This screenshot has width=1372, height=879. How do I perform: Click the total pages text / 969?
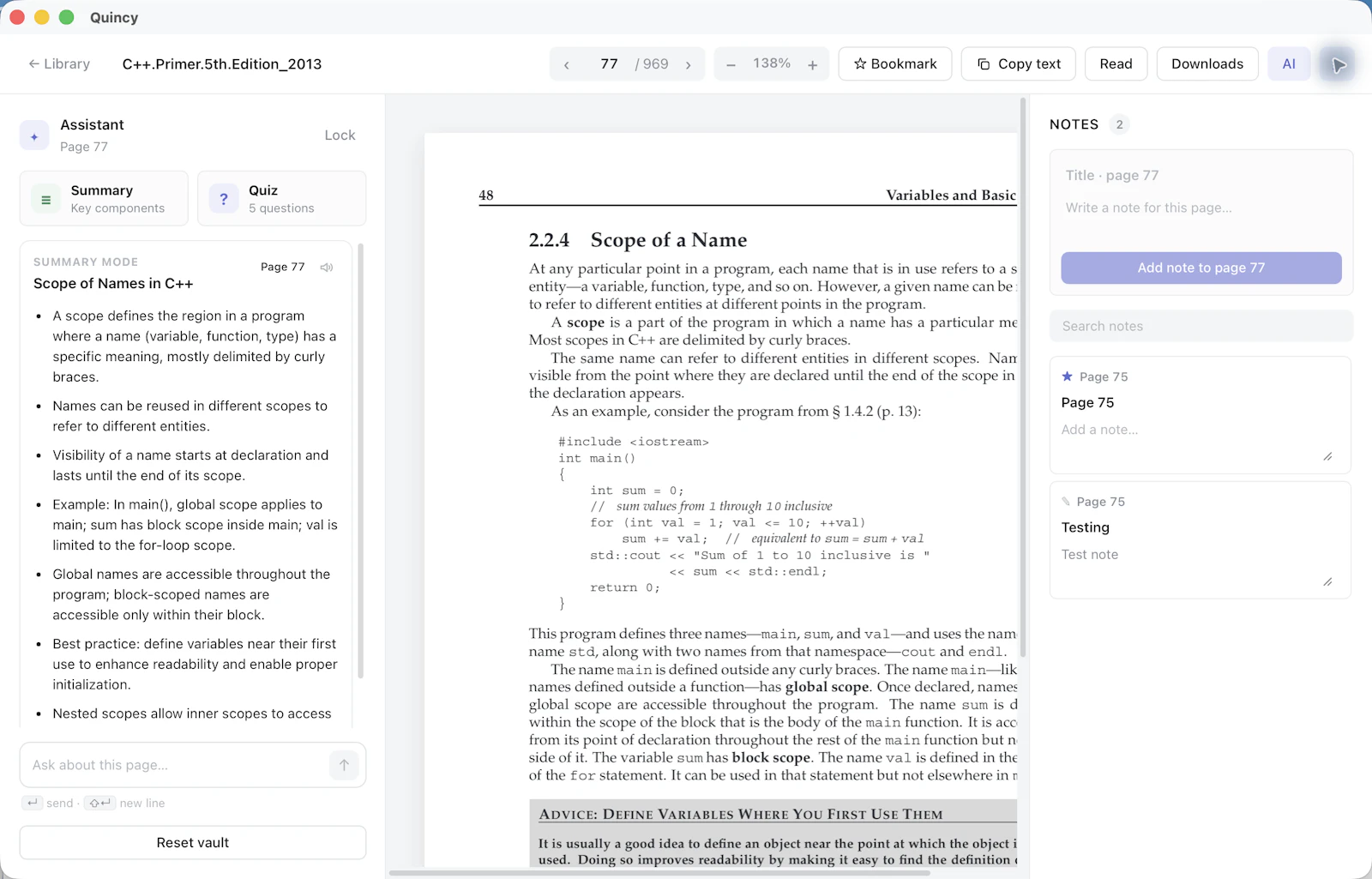coord(652,64)
